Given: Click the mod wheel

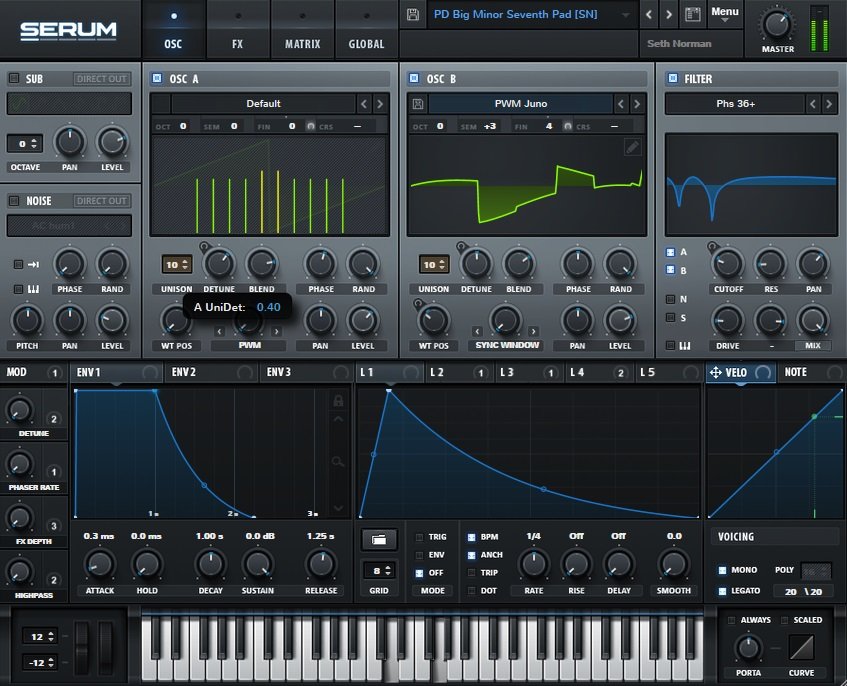Looking at the screenshot, I should coord(105,646).
